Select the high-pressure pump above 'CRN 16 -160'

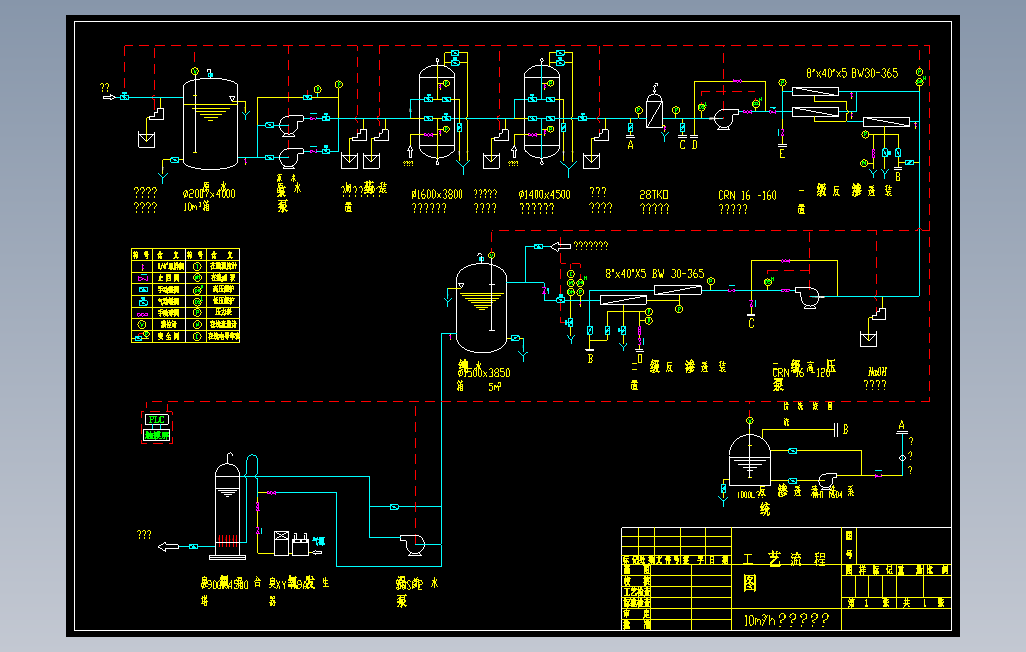[x=724, y=119]
